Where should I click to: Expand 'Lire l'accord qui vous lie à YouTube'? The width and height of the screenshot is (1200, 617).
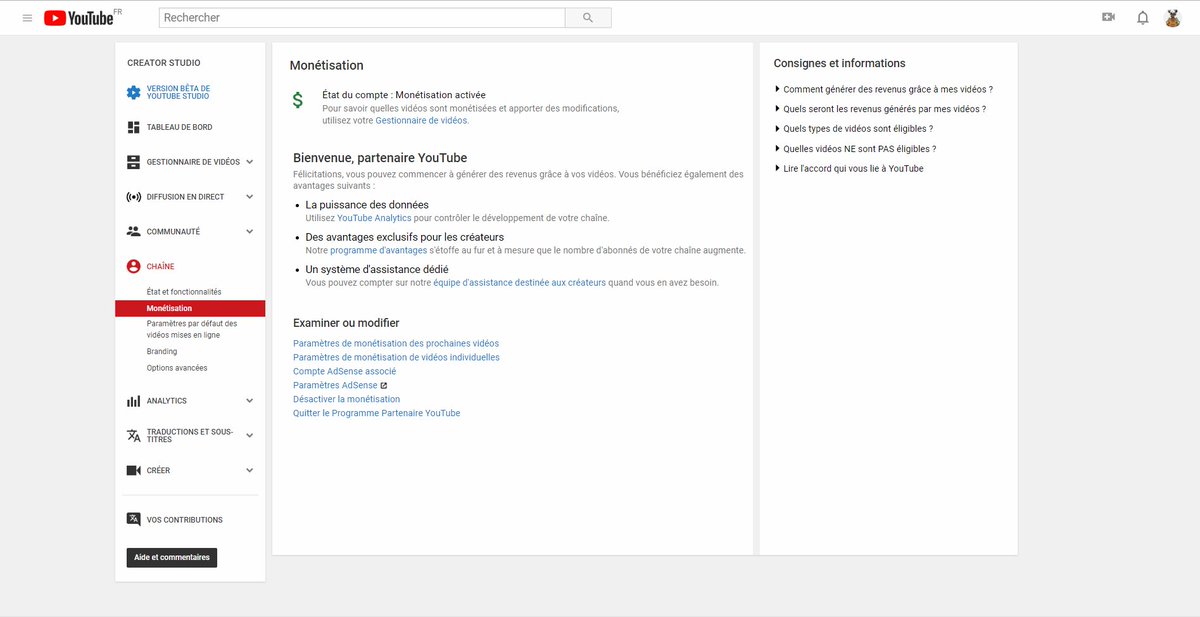click(x=849, y=169)
